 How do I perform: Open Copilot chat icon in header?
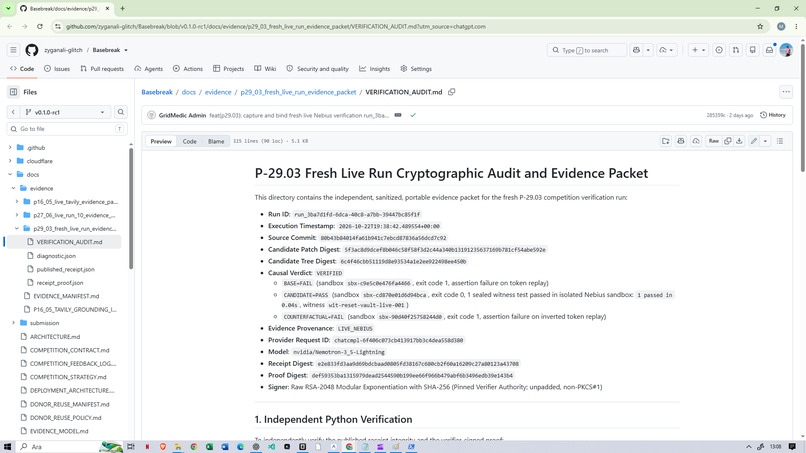pyautogui.click(x=636, y=50)
